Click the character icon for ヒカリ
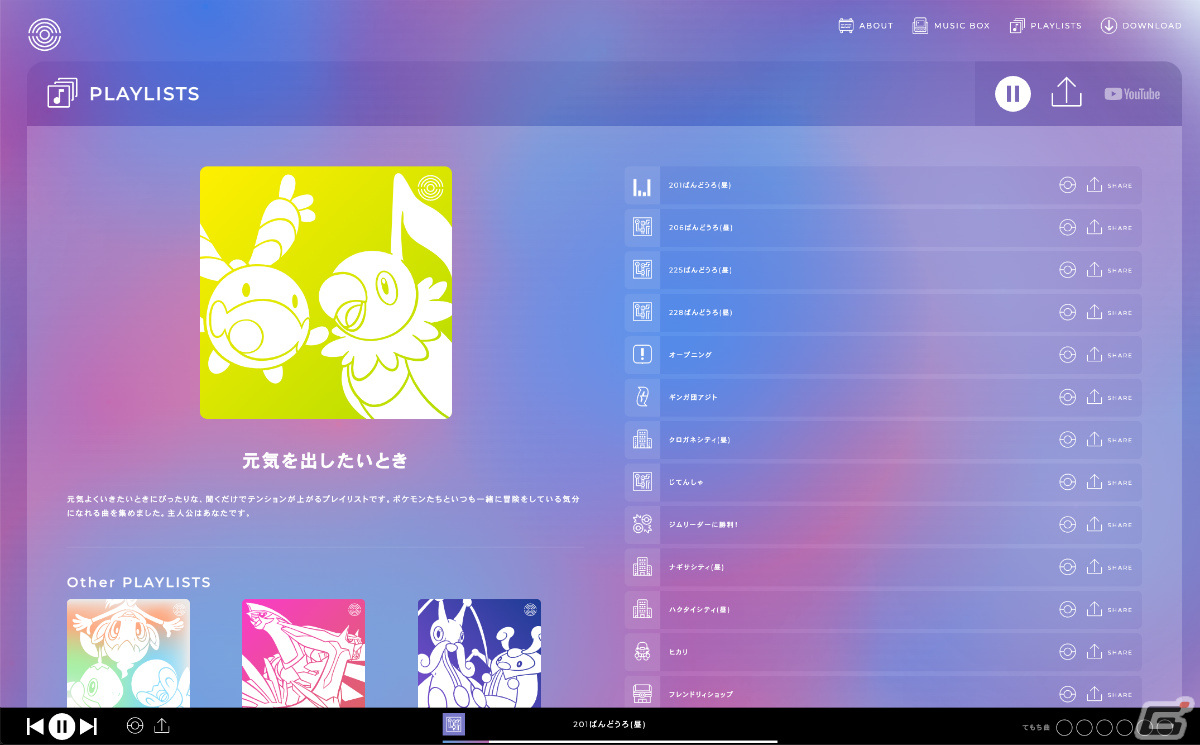Image resolution: width=1200 pixels, height=745 pixels. click(x=642, y=652)
